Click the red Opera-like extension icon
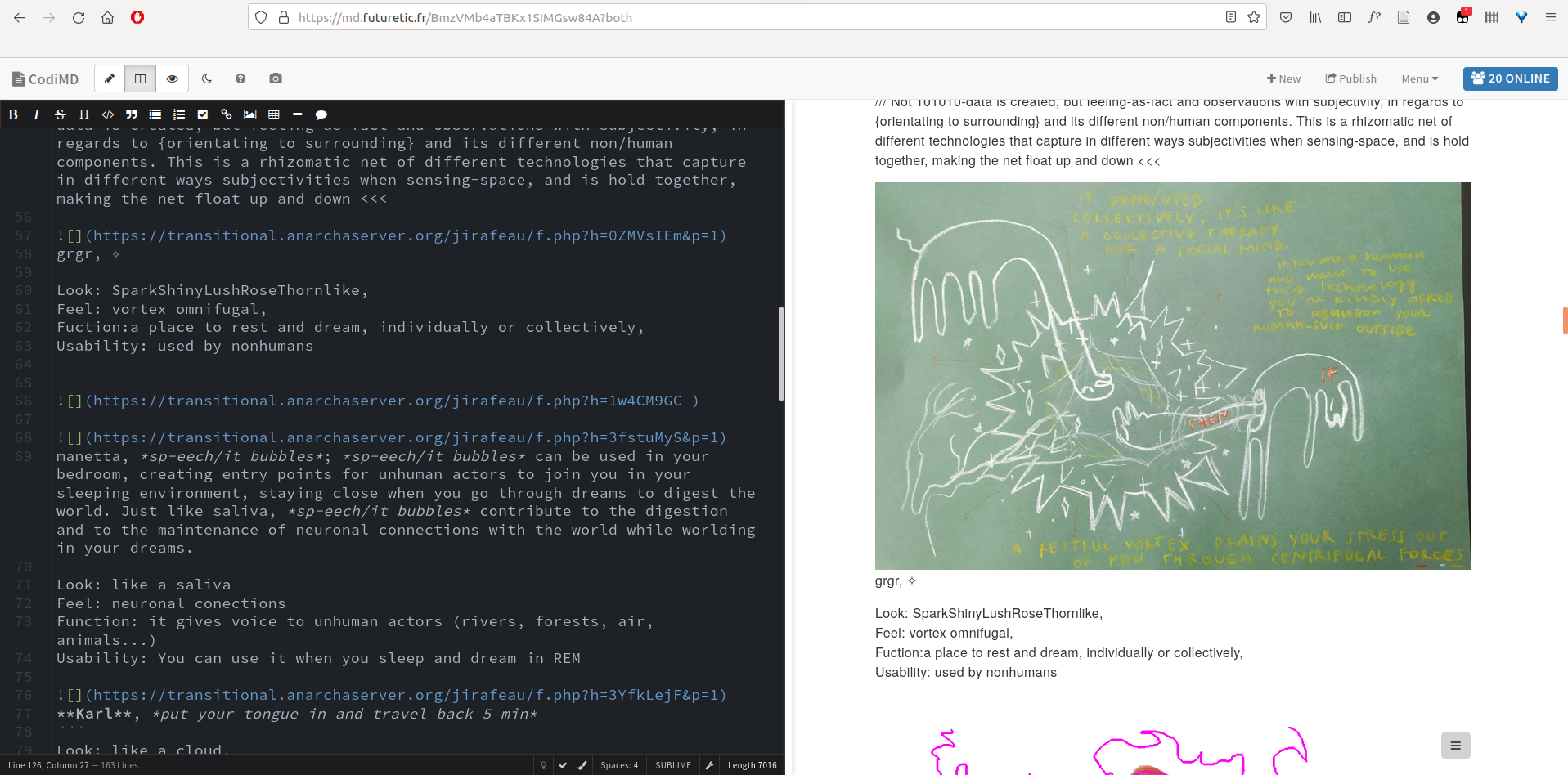 (137, 17)
